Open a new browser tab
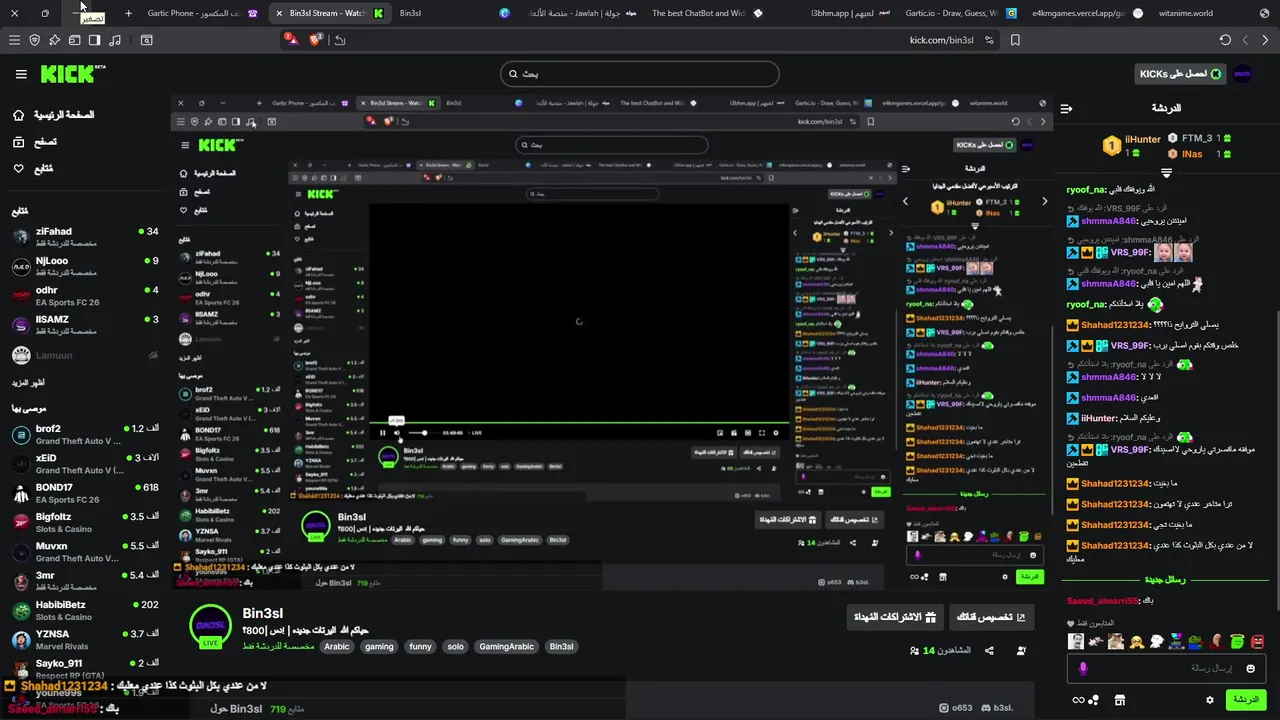Screen dimensions: 1280x720 [128, 13]
